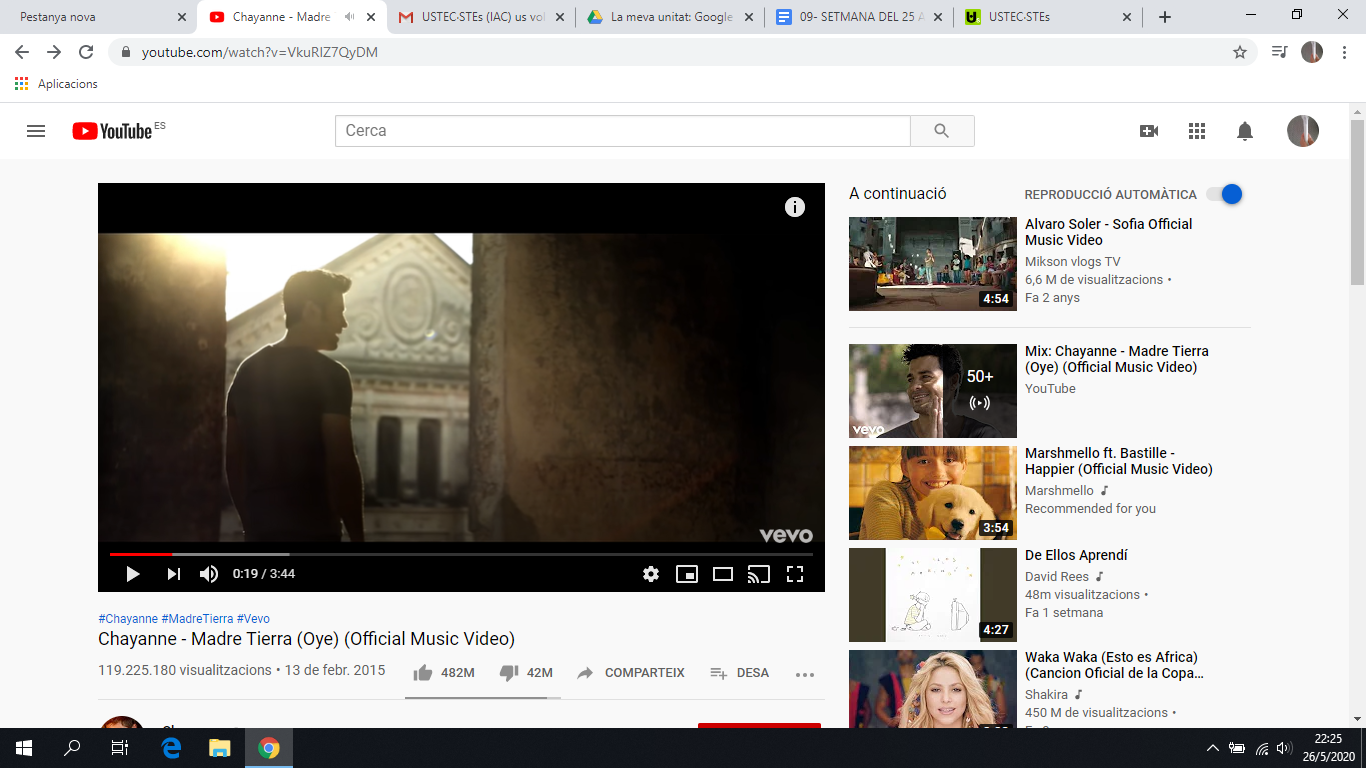Open Mix Chayanne Madre Tierra thumbnail
1366x768 pixels.
(x=933, y=391)
